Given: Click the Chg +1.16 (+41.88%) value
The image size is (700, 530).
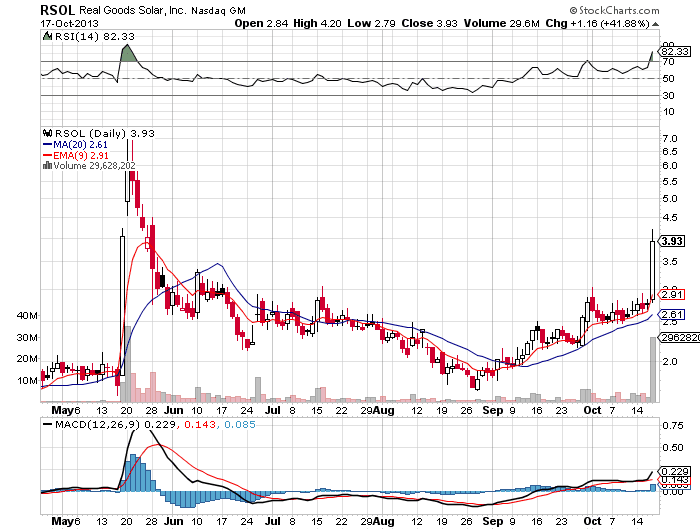Looking at the screenshot, I should (597, 24).
